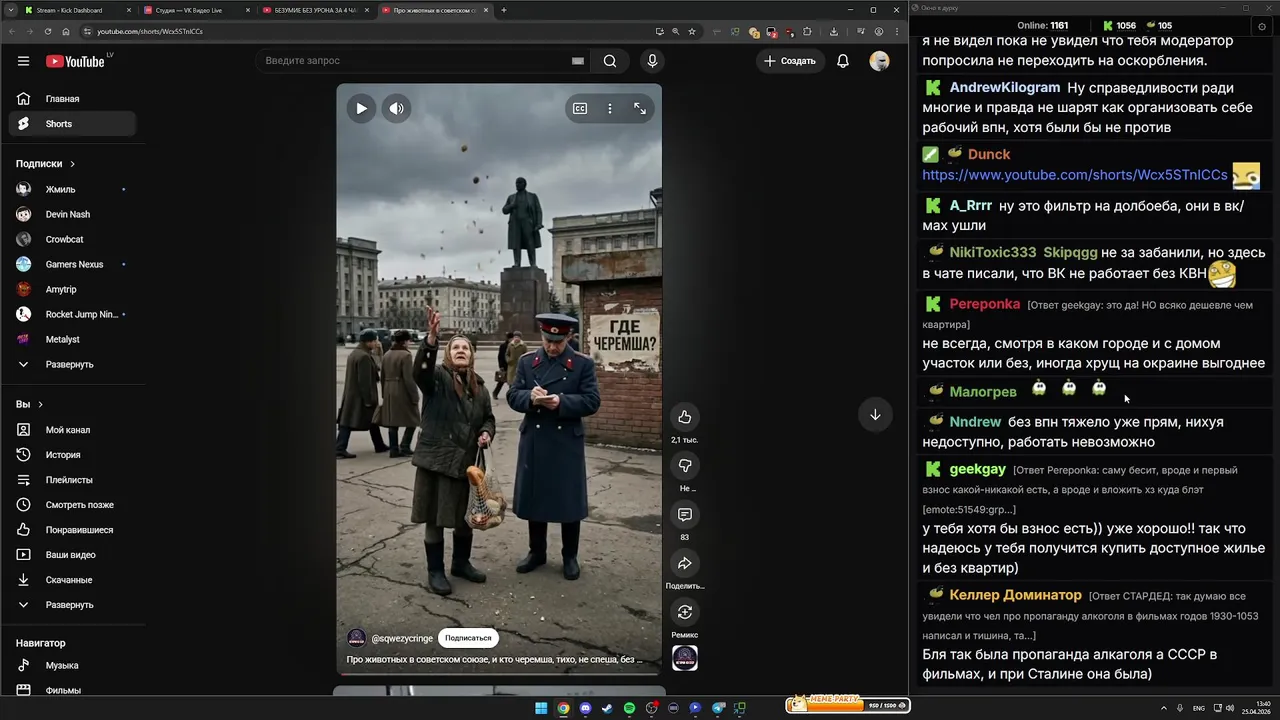The height and width of the screenshot is (720, 1280).
Task: Click the Создать create button
Action: pyautogui.click(x=790, y=61)
